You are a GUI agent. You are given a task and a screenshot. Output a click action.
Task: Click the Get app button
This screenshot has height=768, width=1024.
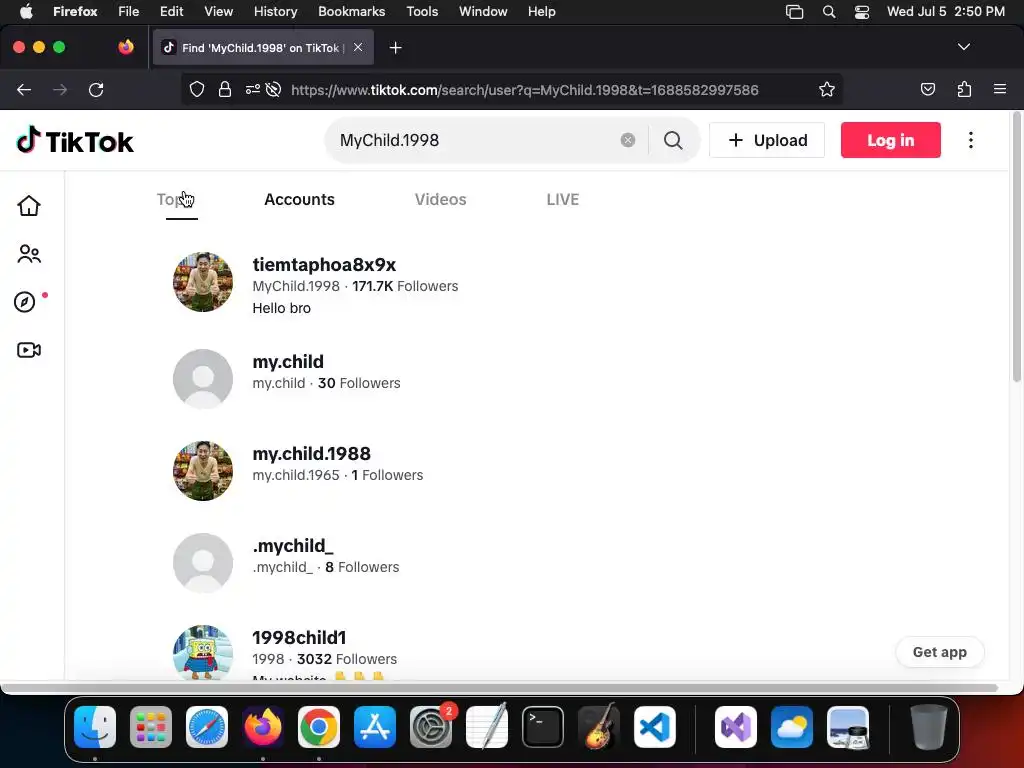[940, 652]
